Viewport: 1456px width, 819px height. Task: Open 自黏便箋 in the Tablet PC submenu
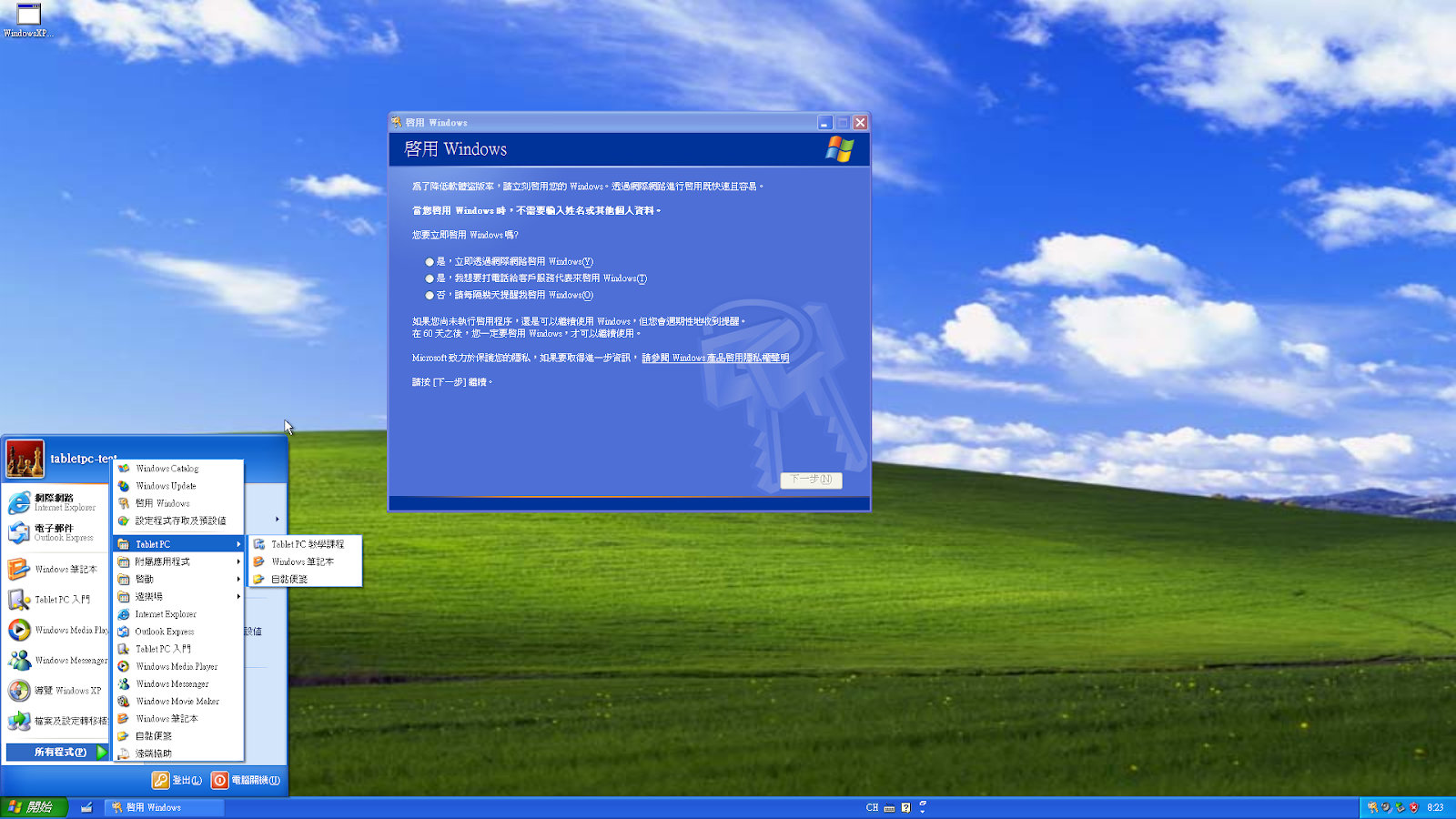click(x=306, y=579)
